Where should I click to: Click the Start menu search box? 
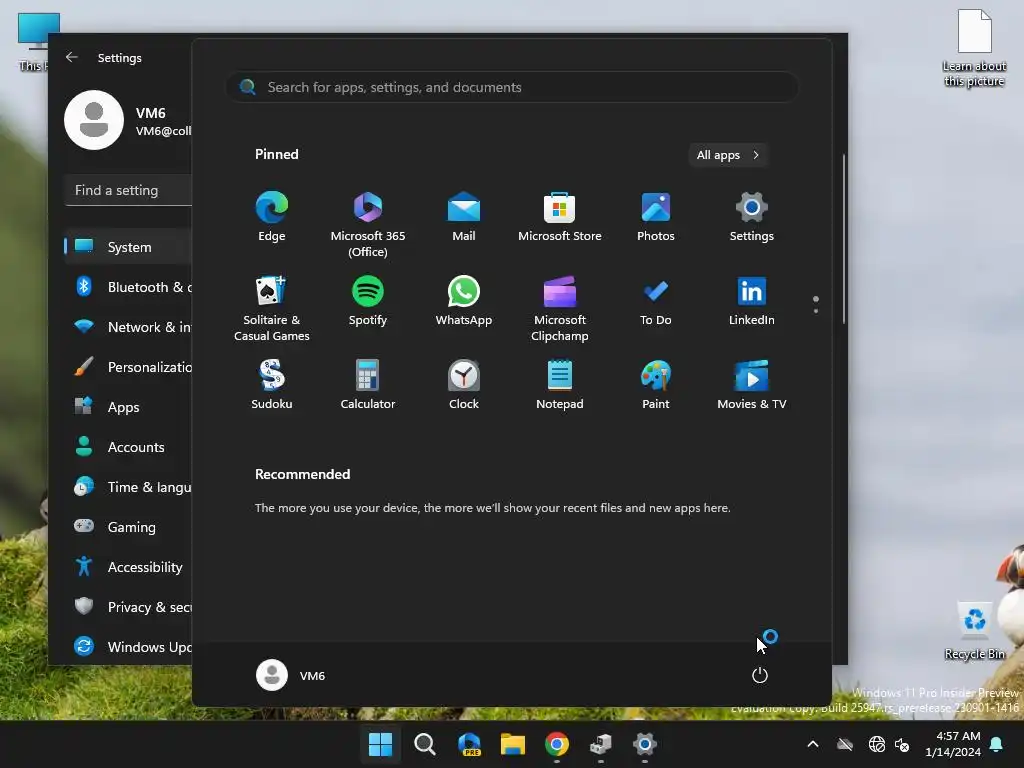pos(512,87)
